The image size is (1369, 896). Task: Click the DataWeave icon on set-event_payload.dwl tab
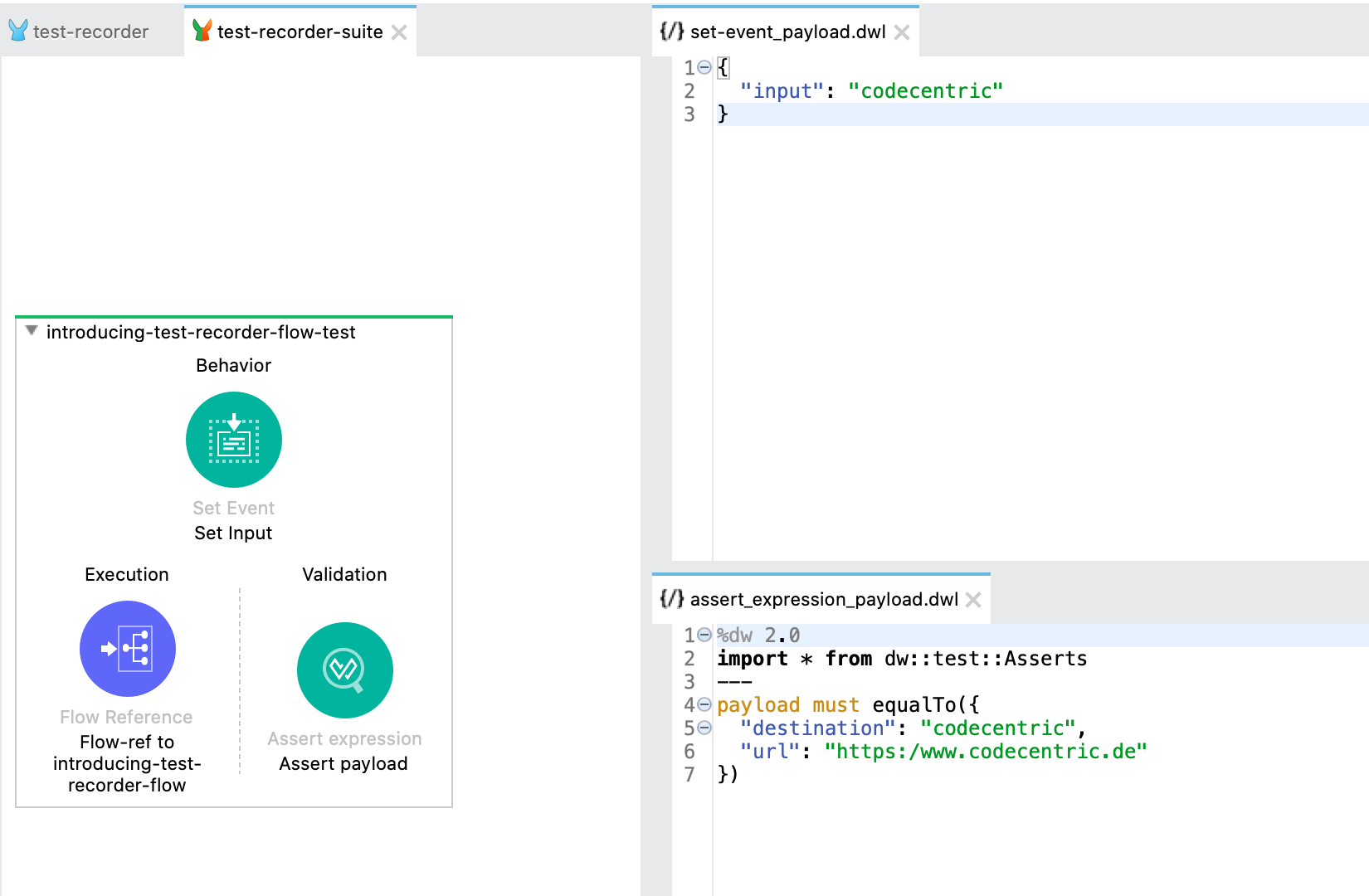[671, 32]
